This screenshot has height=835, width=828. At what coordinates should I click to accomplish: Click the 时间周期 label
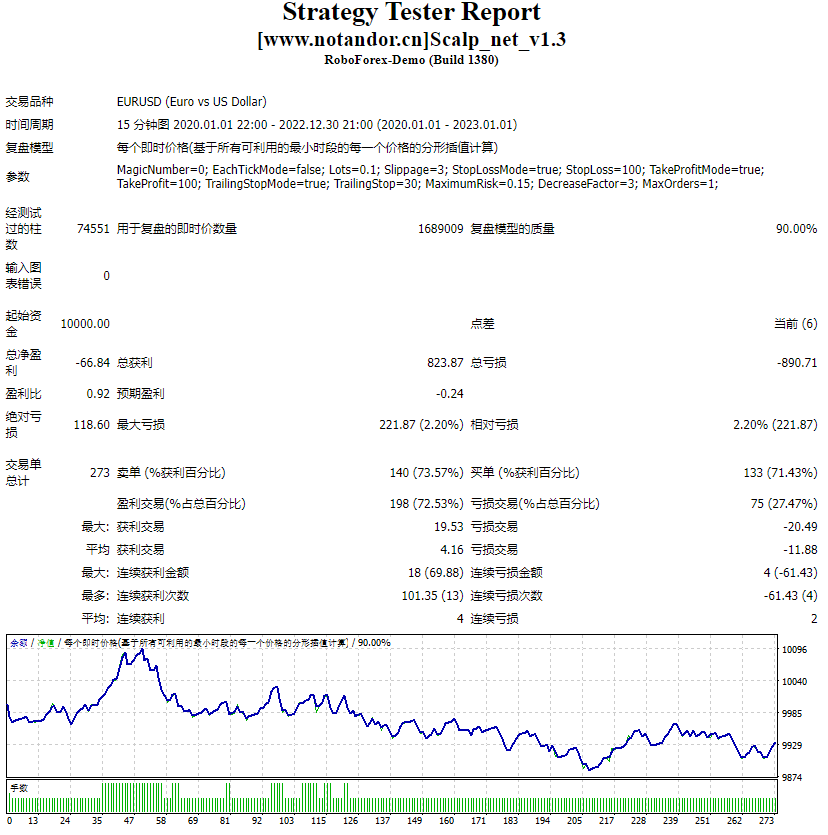tap(29, 125)
